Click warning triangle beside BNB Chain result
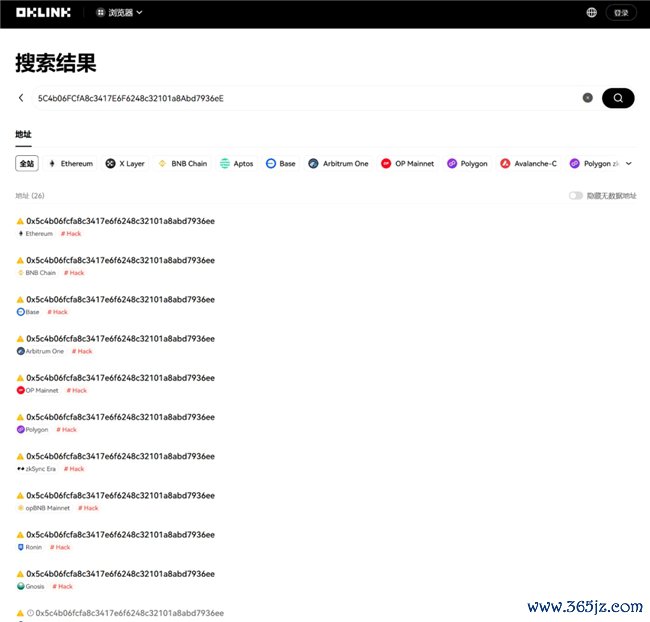This screenshot has height=622, width=650. (x=20, y=260)
